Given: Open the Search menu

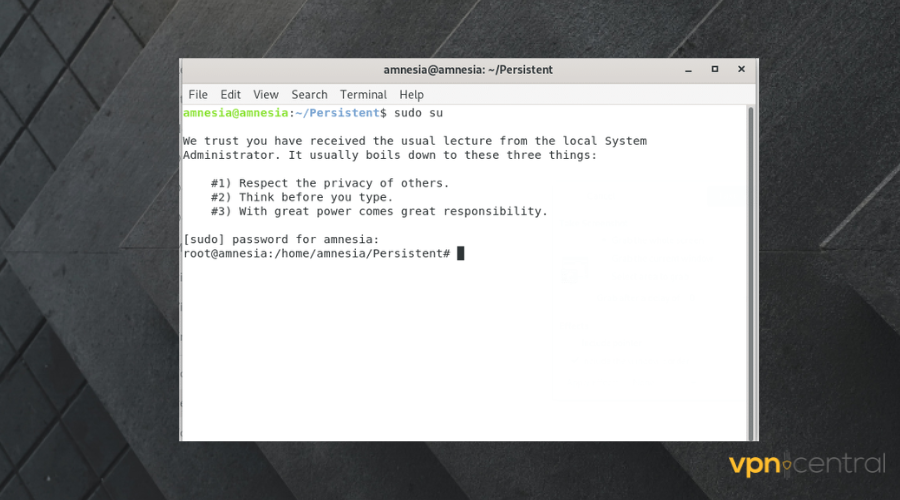Looking at the screenshot, I should coord(309,94).
